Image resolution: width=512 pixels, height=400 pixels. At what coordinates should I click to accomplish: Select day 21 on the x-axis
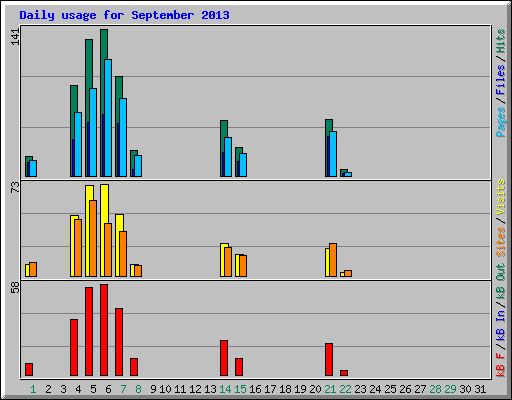(x=330, y=389)
